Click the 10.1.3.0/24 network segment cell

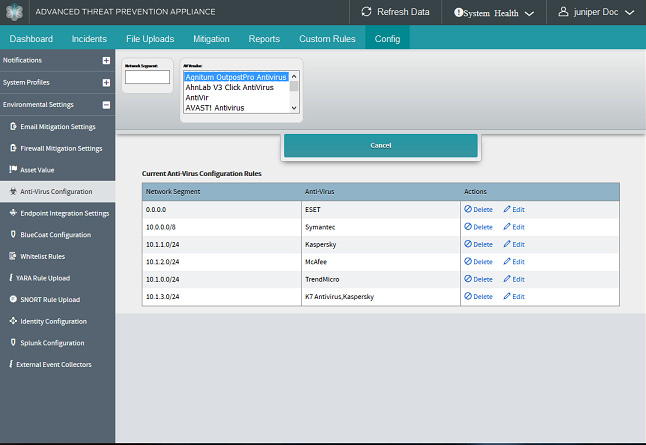coord(222,296)
